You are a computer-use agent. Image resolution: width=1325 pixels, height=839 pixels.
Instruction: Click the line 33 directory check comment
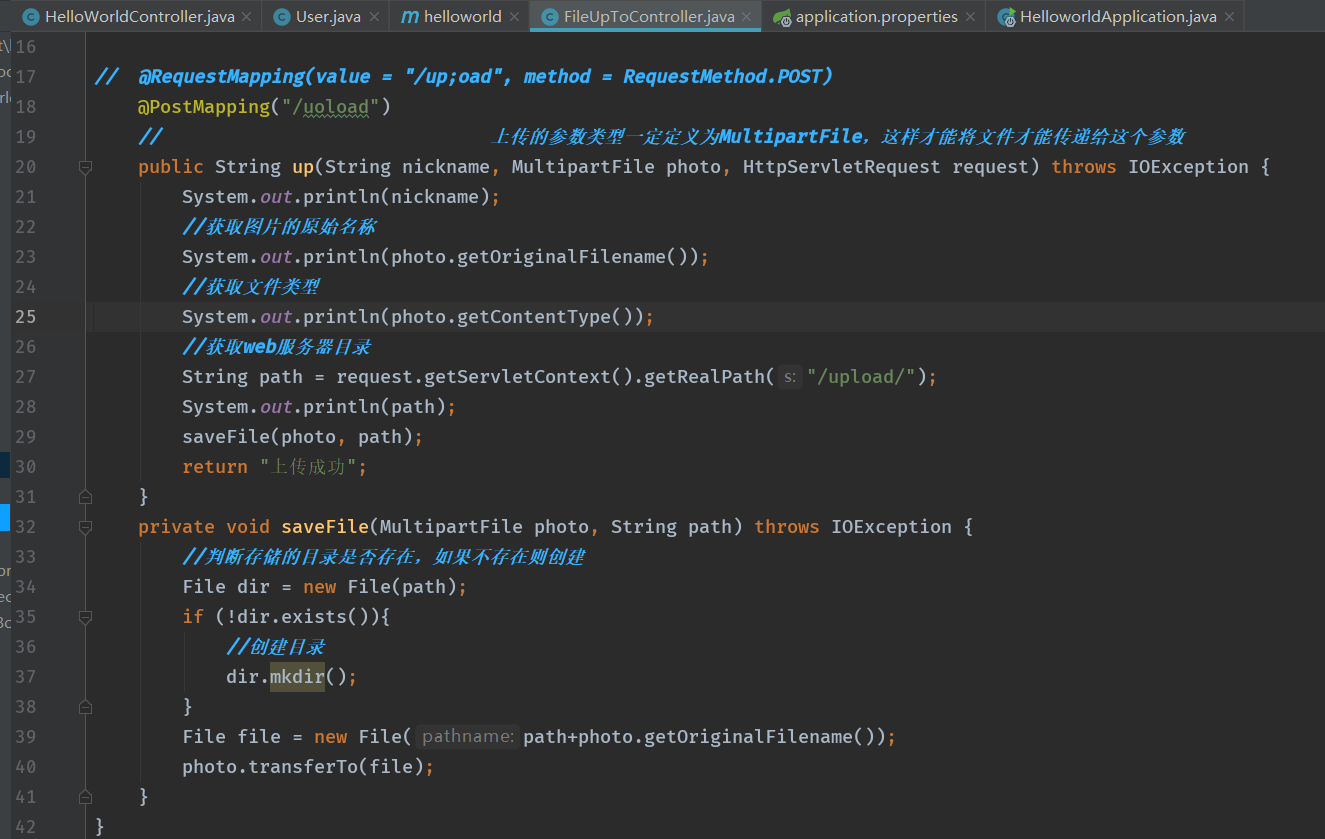[383, 557]
